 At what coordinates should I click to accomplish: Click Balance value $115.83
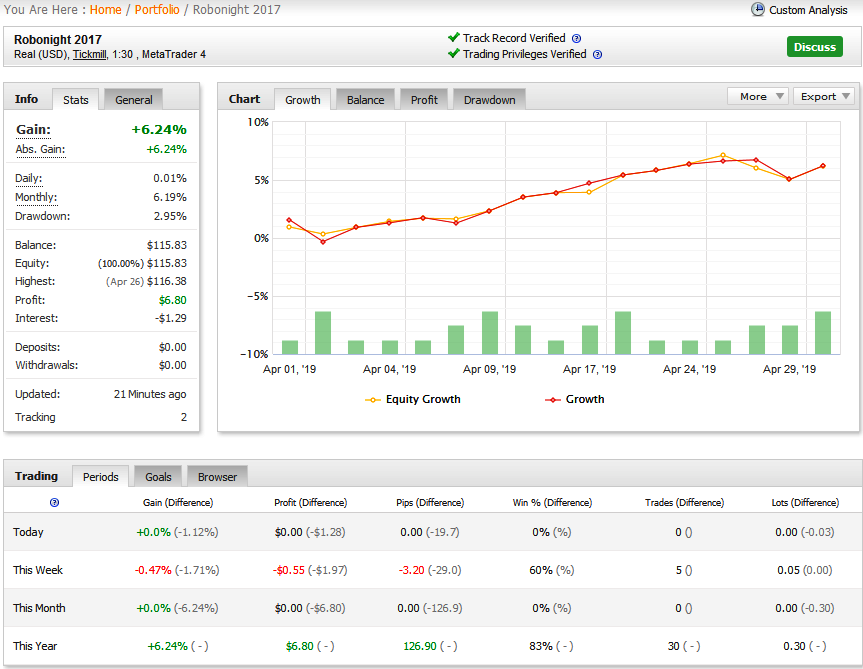[x=167, y=245]
